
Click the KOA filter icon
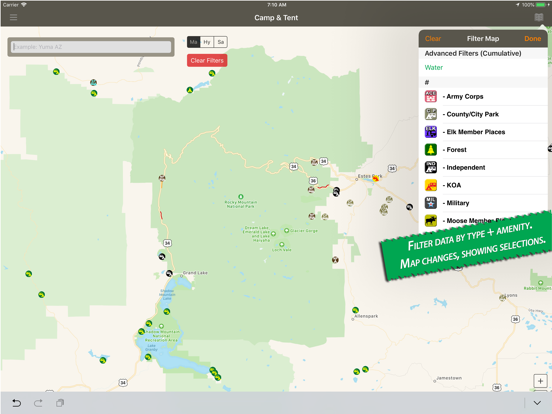point(431,185)
